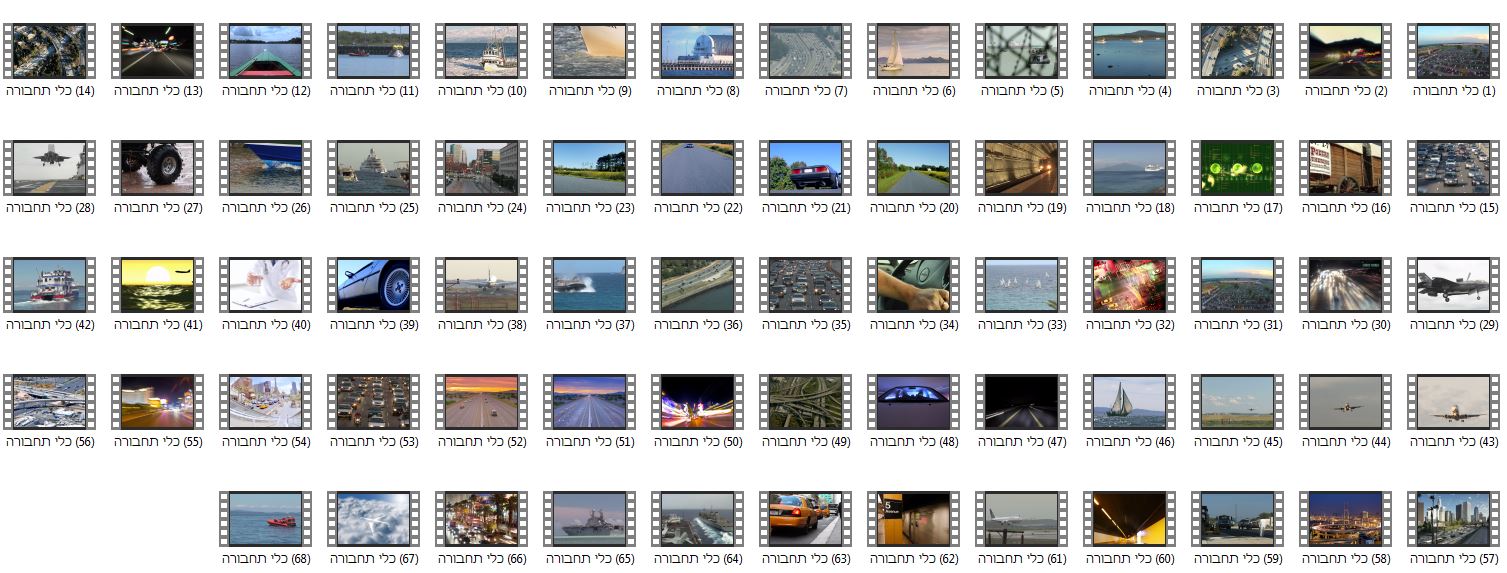Select video thumbnail כלי תחבורה (29)
The height and width of the screenshot is (573, 1507).
coord(1453,285)
